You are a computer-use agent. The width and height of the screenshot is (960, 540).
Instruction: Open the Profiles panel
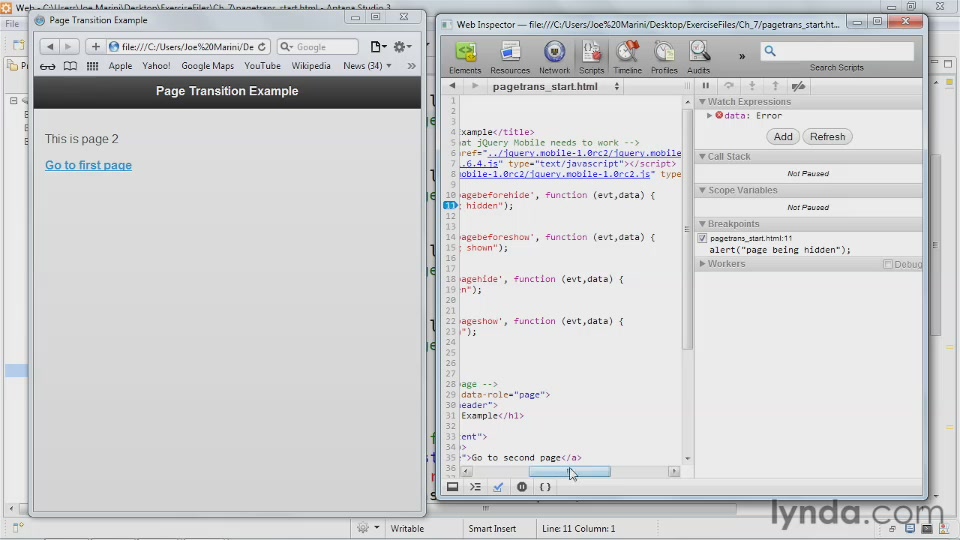tap(664, 58)
